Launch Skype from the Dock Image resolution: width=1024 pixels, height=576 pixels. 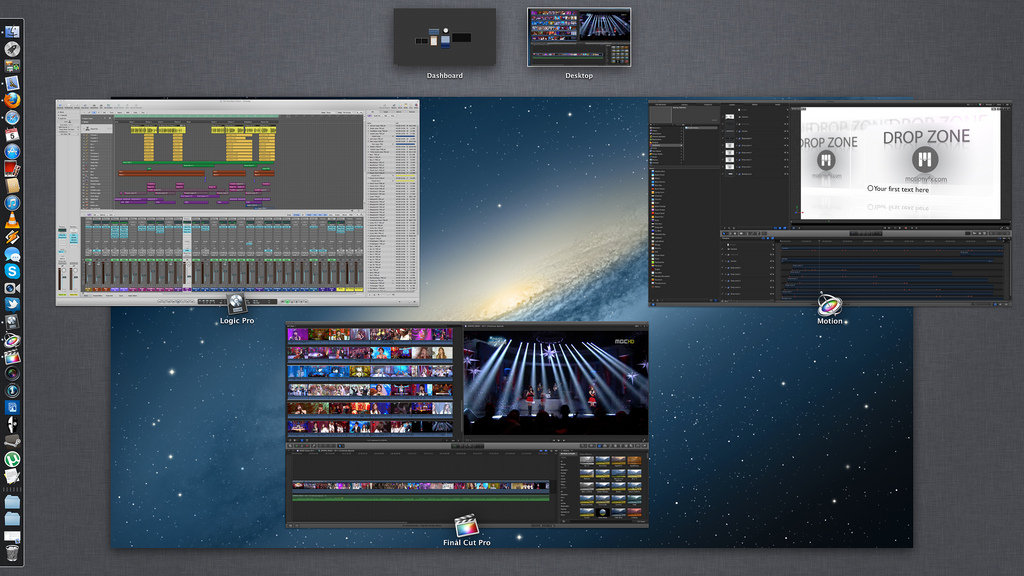point(12,271)
